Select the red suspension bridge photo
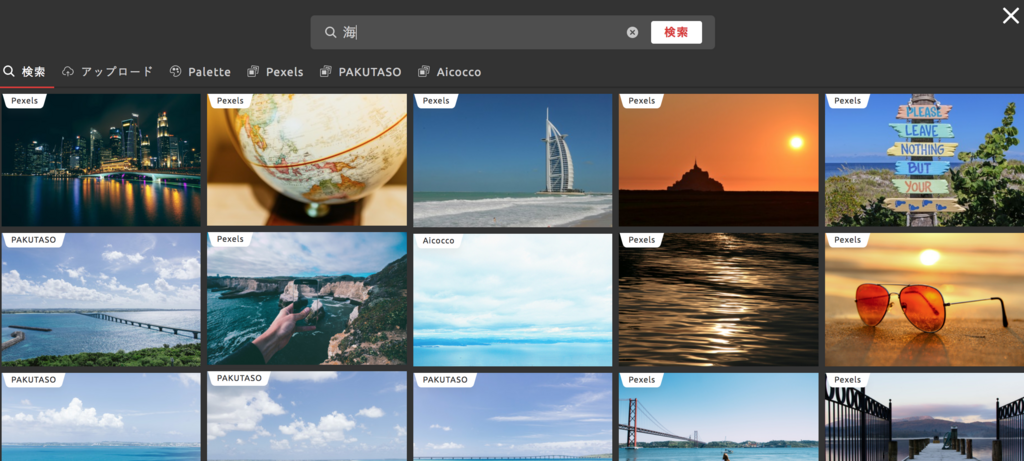The width and height of the screenshot is (1024, 461). tap(718, 417)
